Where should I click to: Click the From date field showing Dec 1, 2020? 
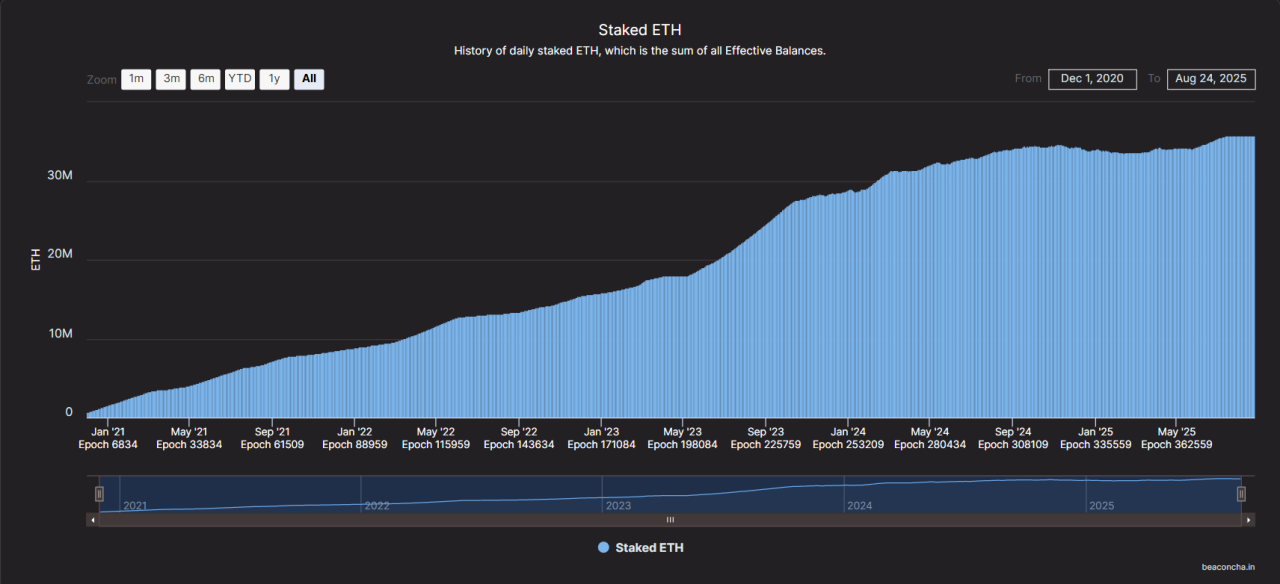[1092, 79]
